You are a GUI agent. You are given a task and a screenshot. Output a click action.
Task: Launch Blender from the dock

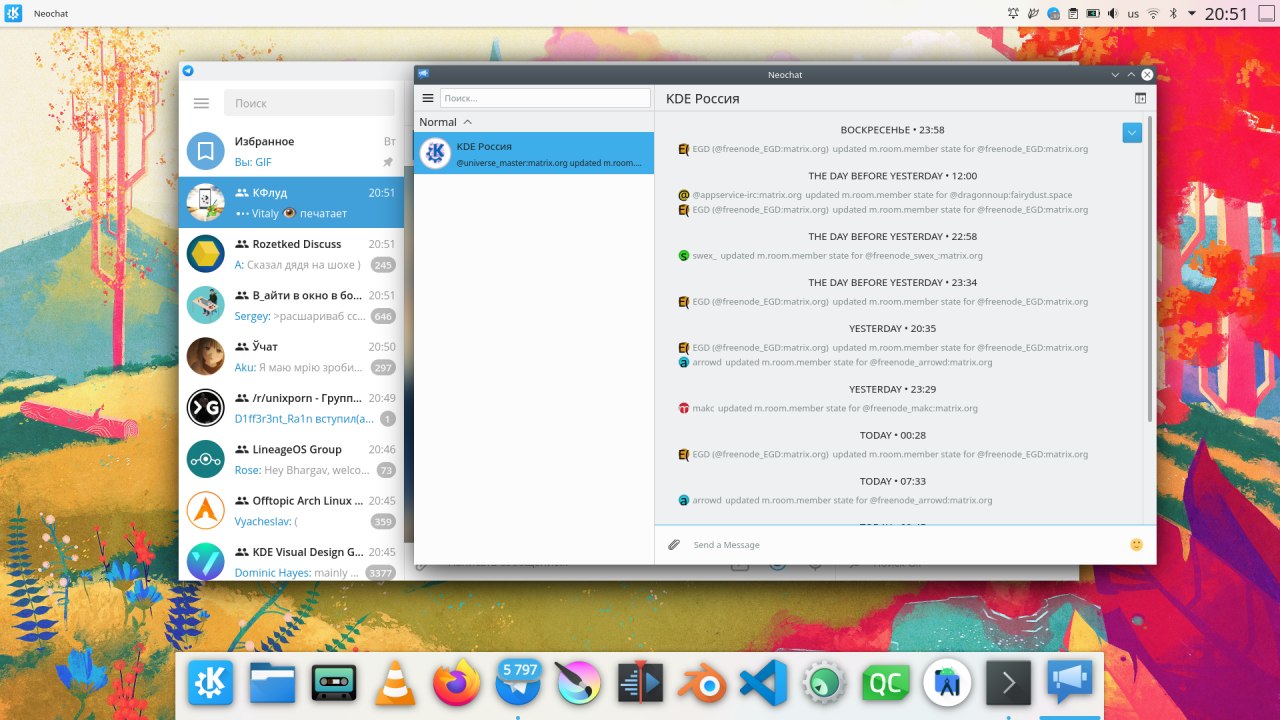pos(702,684)
